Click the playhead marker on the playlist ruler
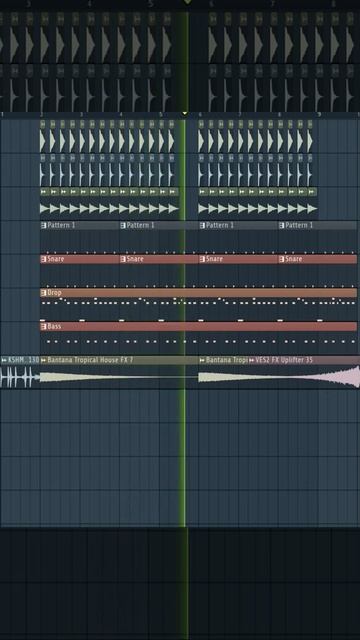This screenshot has height=640, width=360. point(184,113)
